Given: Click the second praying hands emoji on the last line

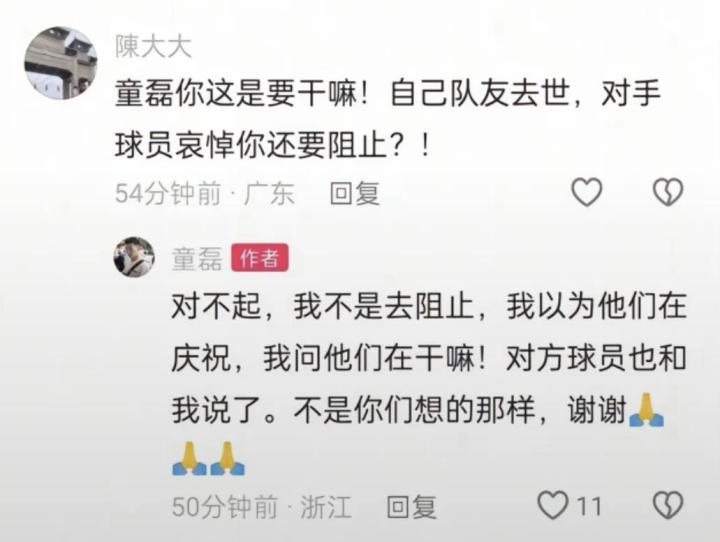Looking at the screenshot, I should 228,458.
